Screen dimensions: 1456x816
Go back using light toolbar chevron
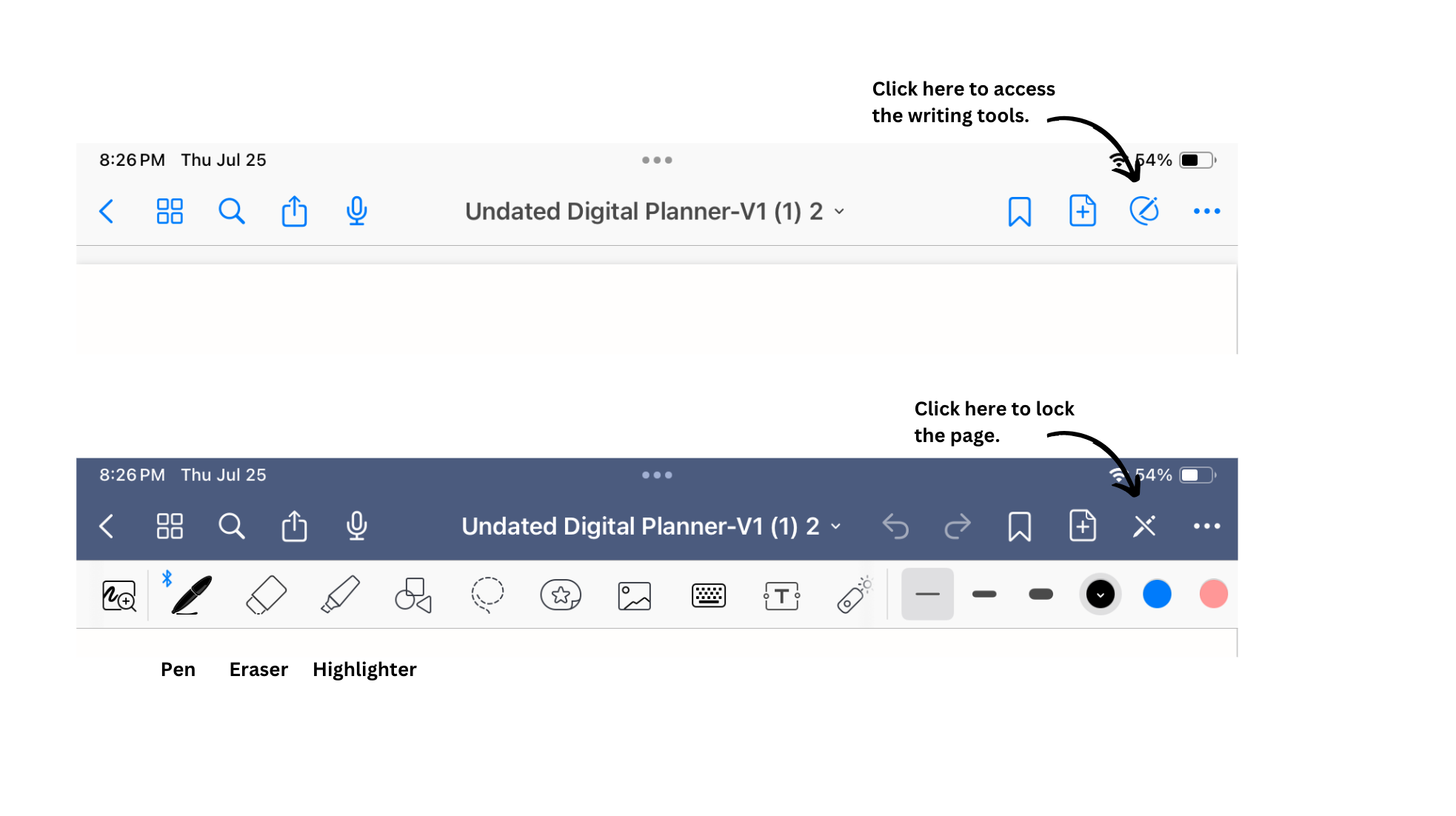107,212
